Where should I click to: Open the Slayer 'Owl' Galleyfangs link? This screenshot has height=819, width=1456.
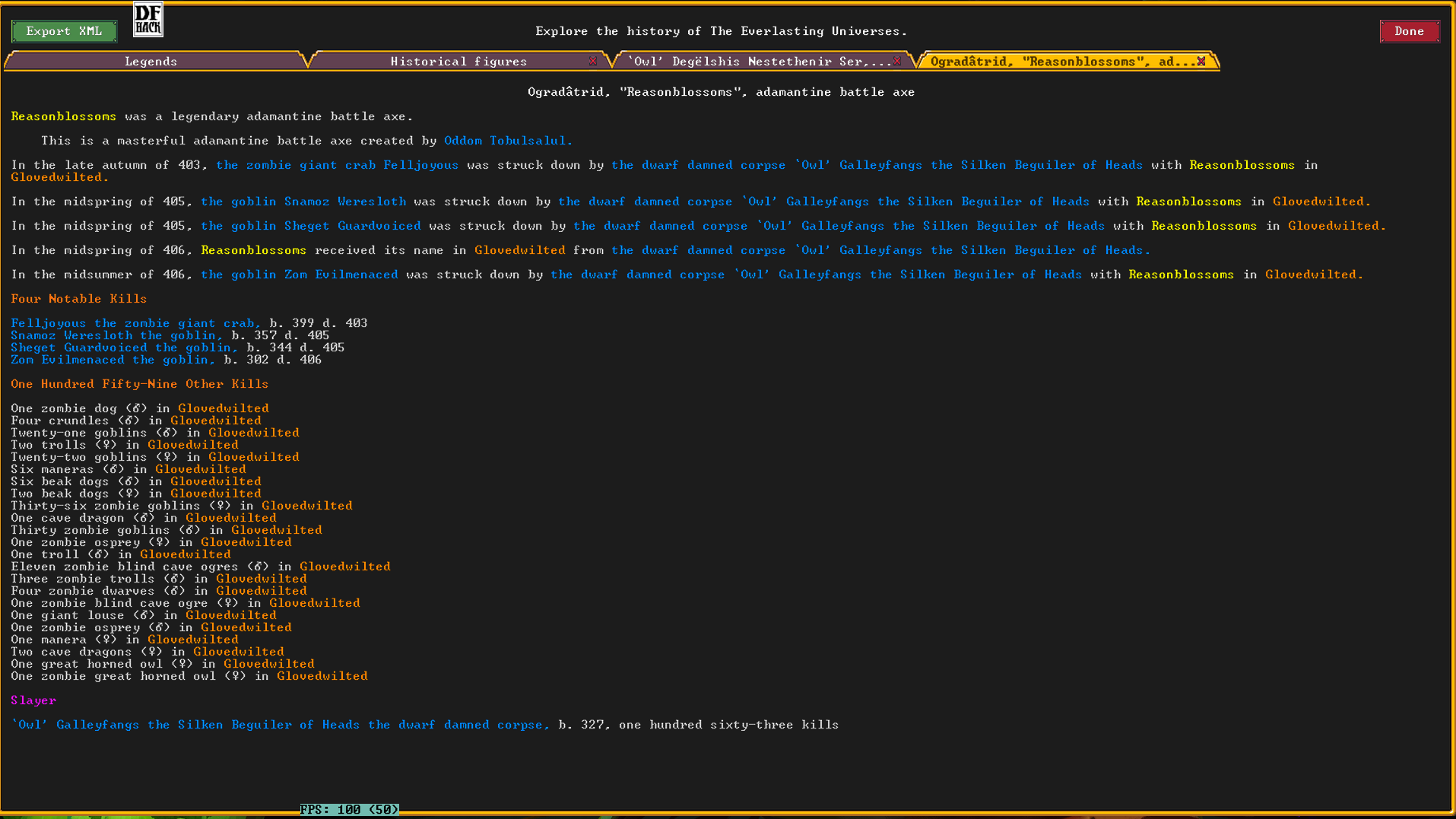pyautogui.click(x=281, y=725)
